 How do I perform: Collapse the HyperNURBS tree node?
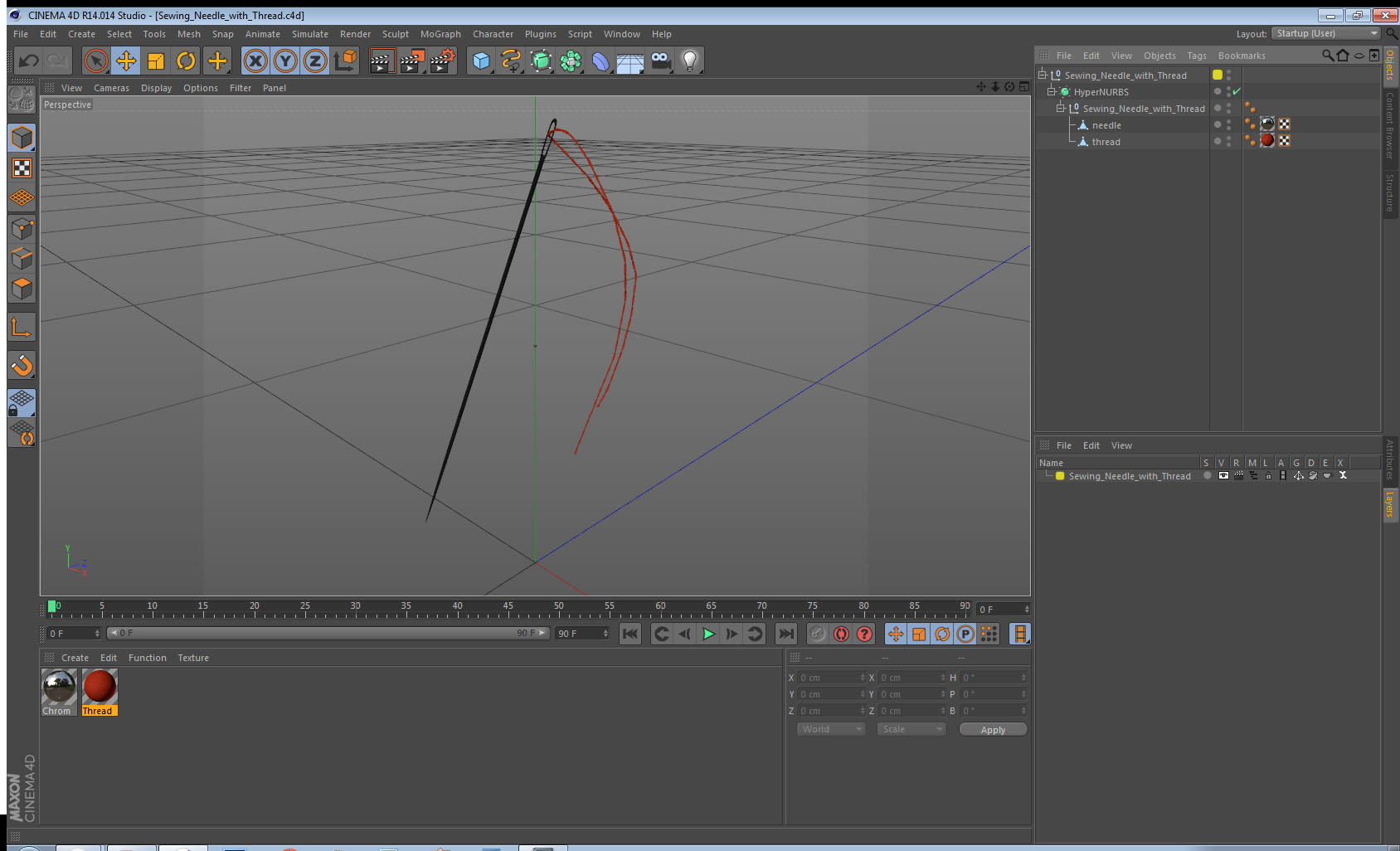1051,91
